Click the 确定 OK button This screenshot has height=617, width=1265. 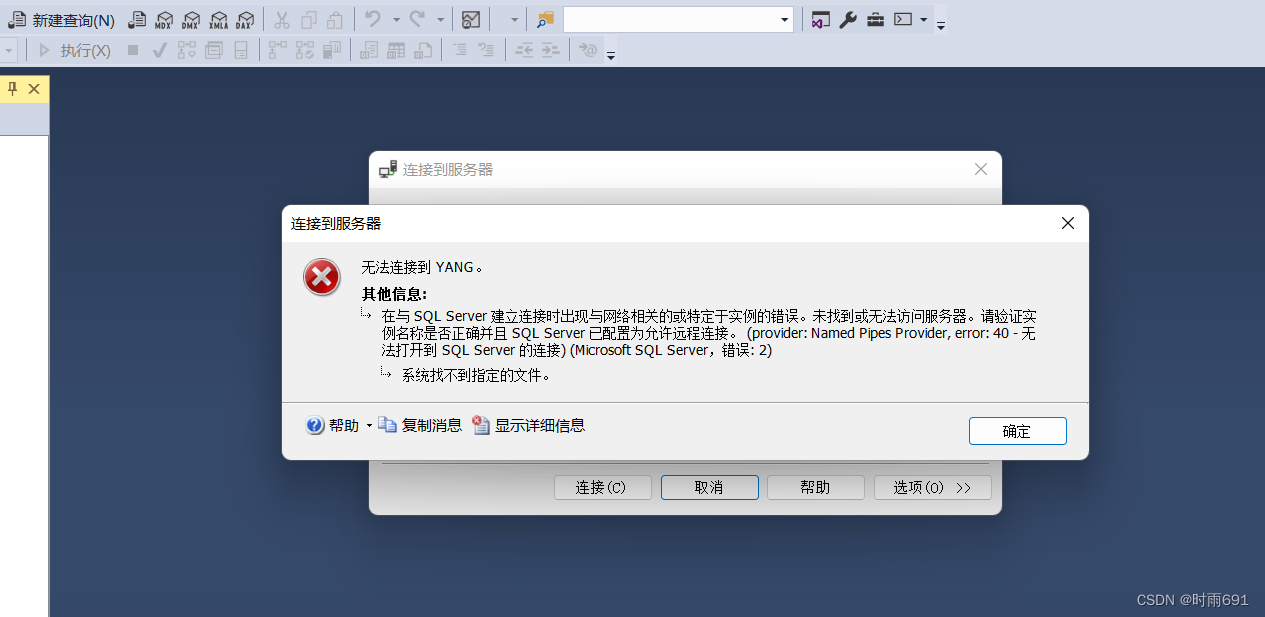click(x=1017, y=431)
